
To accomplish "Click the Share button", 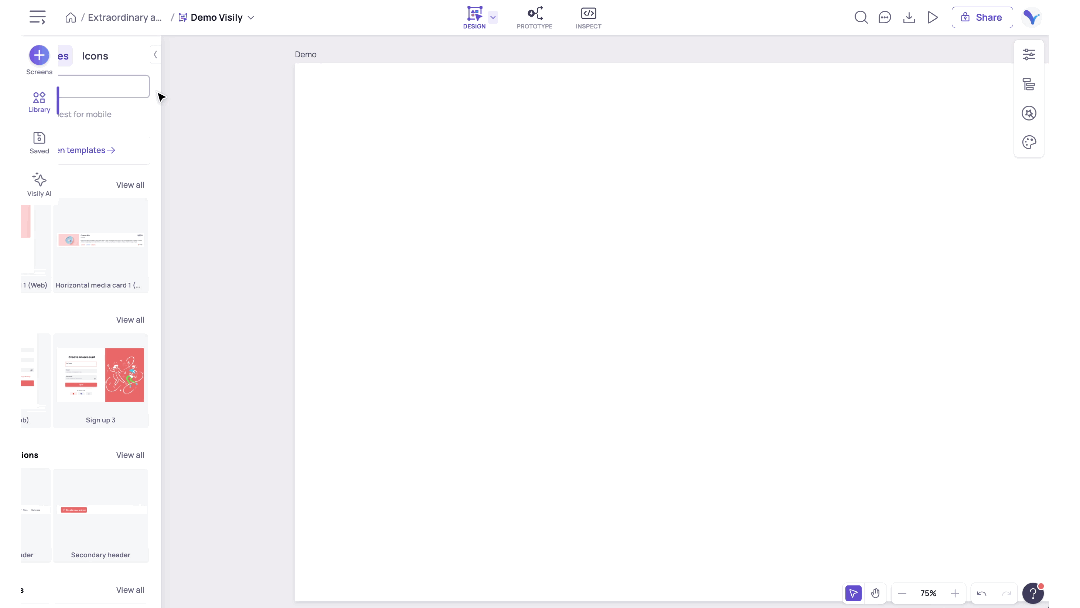I will click(x=981, y=17).
